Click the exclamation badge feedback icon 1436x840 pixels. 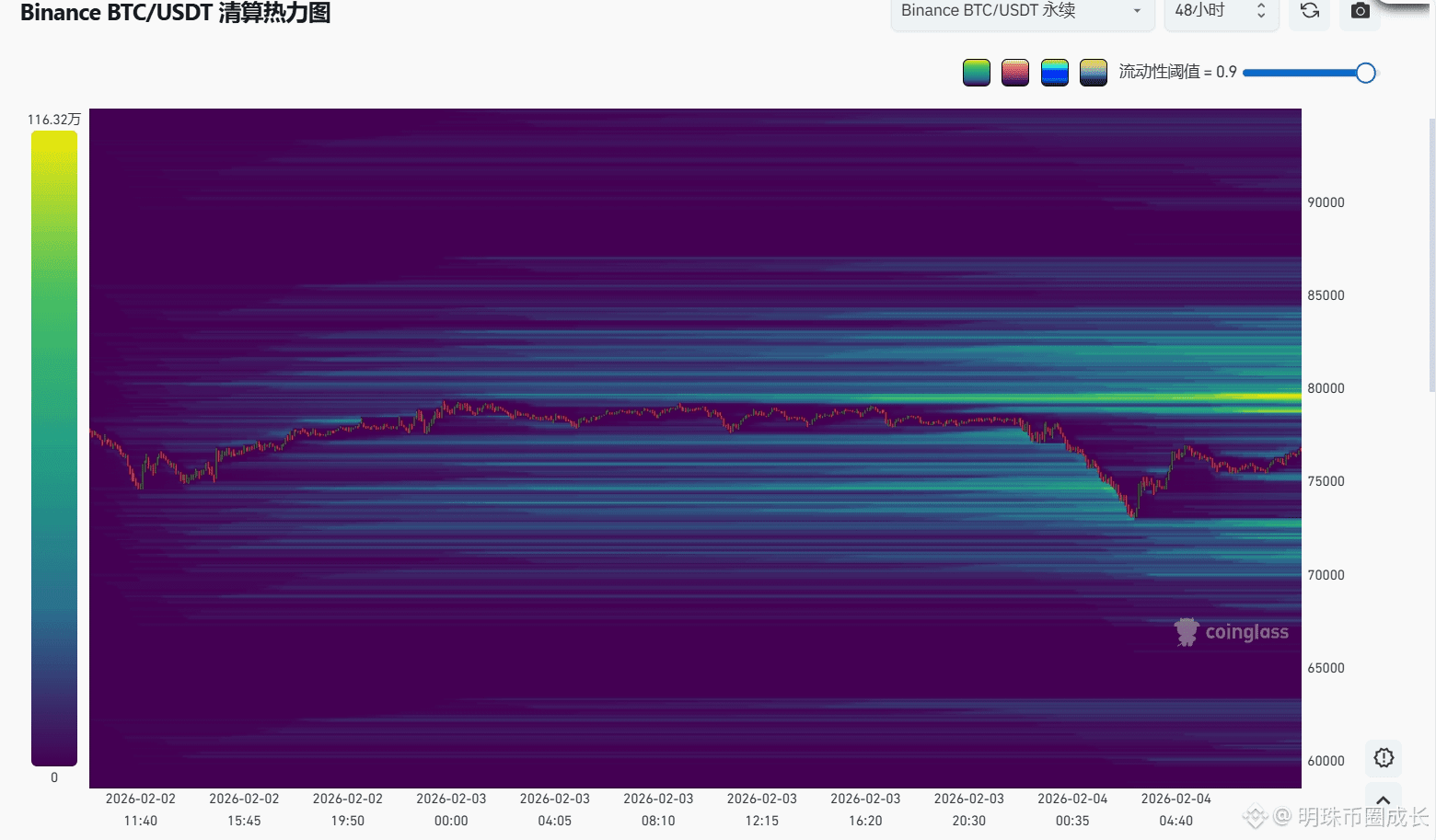click(1383, 758)
